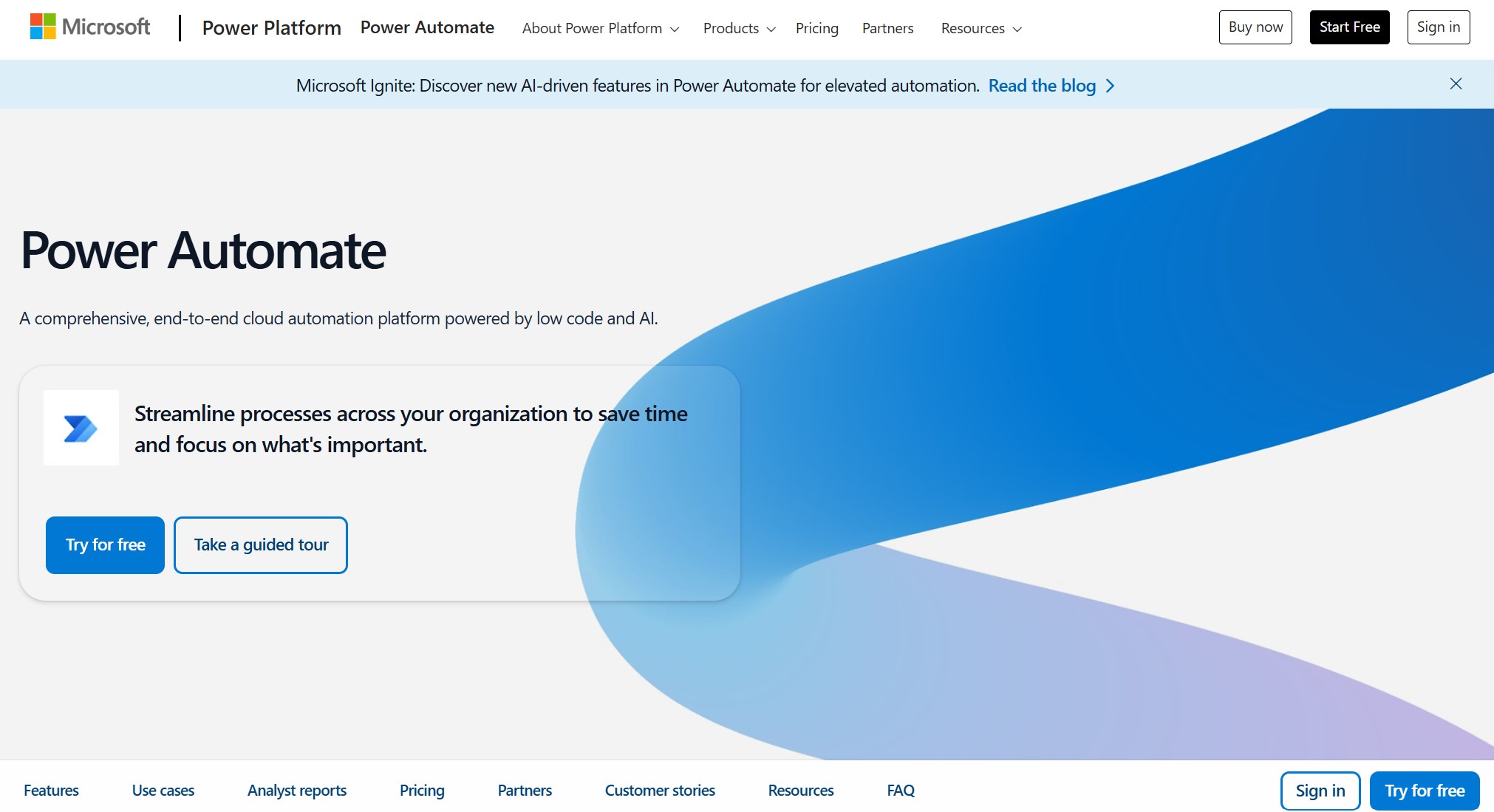
Task: Click the Buy now button
Action: (x=1256, y=27)
